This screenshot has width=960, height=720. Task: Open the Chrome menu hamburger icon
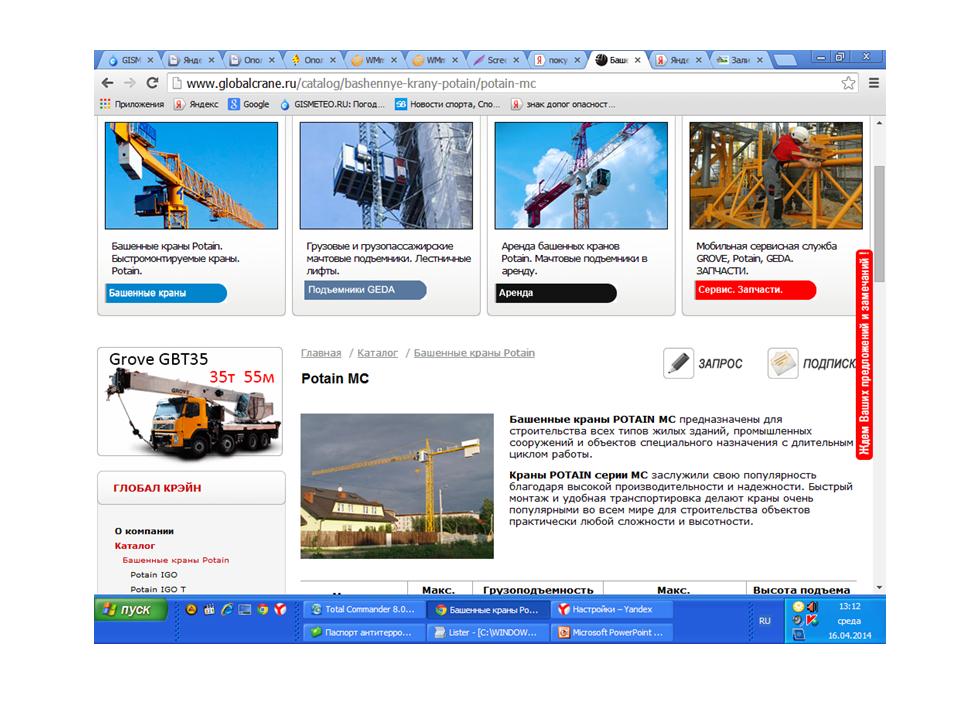[x=874, y=83]
